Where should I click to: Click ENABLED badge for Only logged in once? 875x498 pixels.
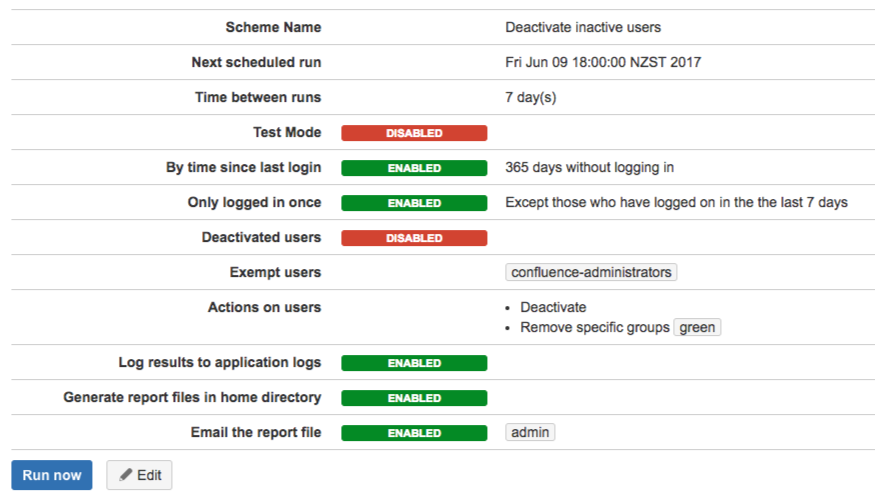[414, 203]
